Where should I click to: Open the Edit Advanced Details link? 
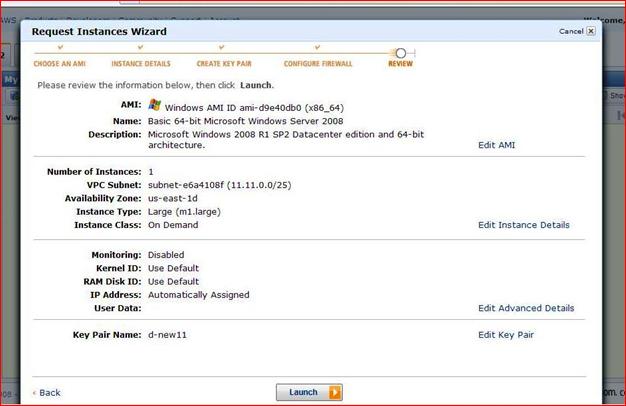pyautogui.click(x=526, y=308)
